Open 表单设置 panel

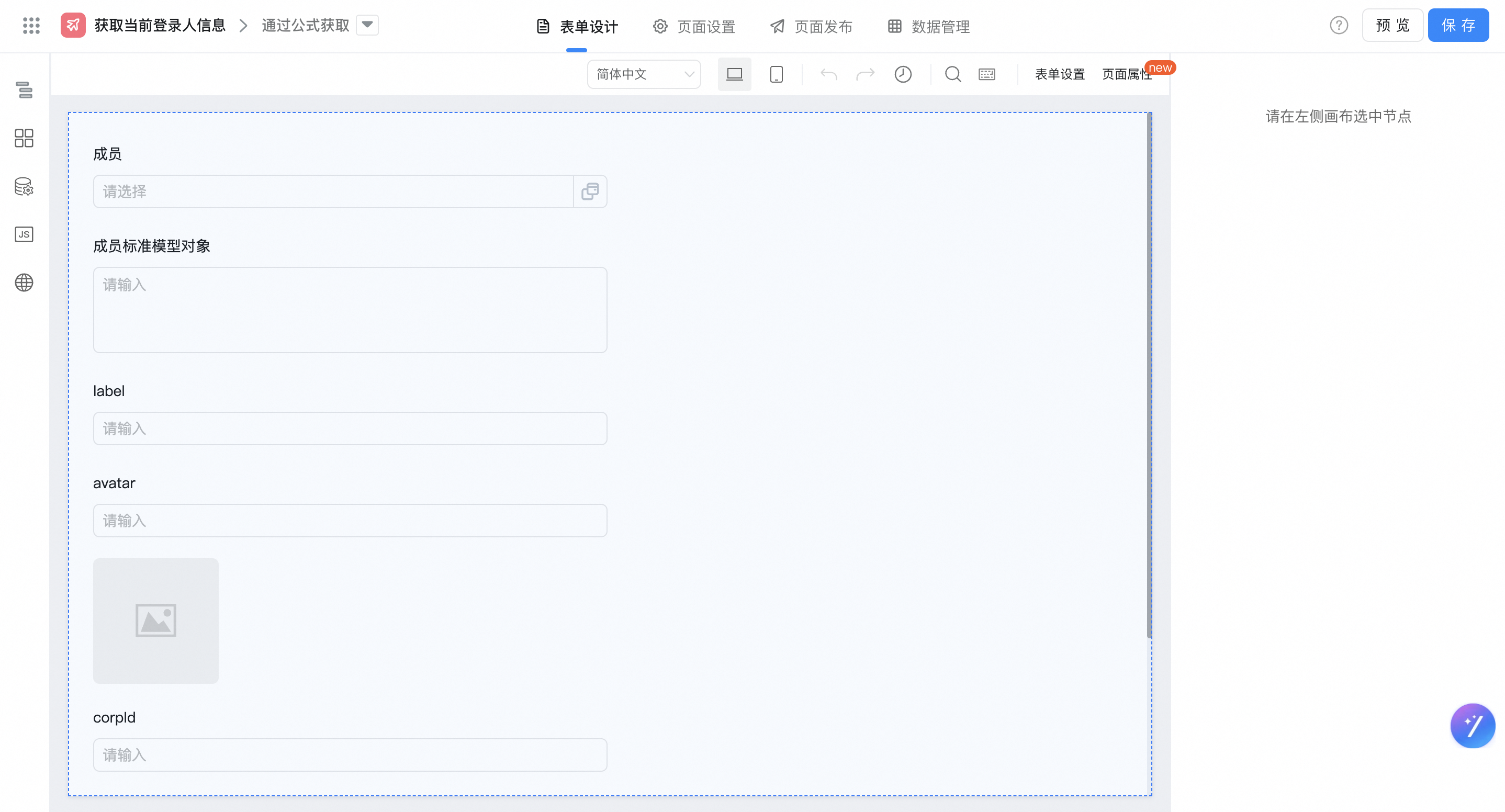pyautogui.click(x=1060, y=74)
